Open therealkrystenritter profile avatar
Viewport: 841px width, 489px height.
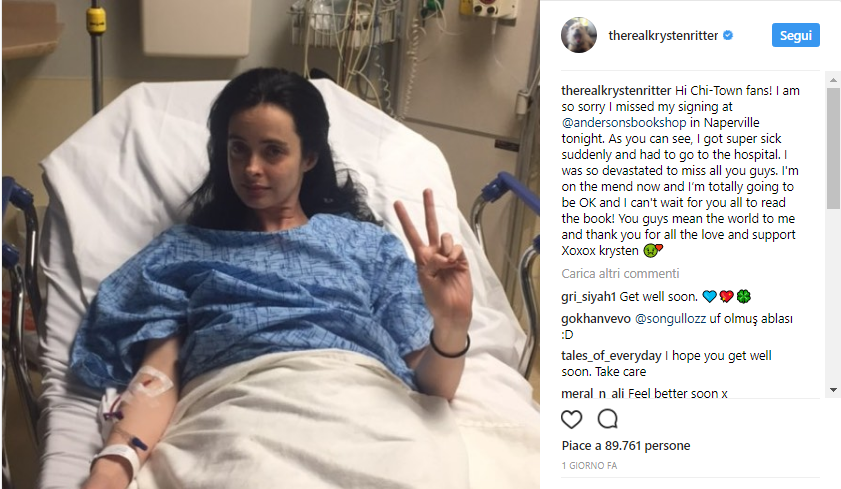click(x=579, y=35)
